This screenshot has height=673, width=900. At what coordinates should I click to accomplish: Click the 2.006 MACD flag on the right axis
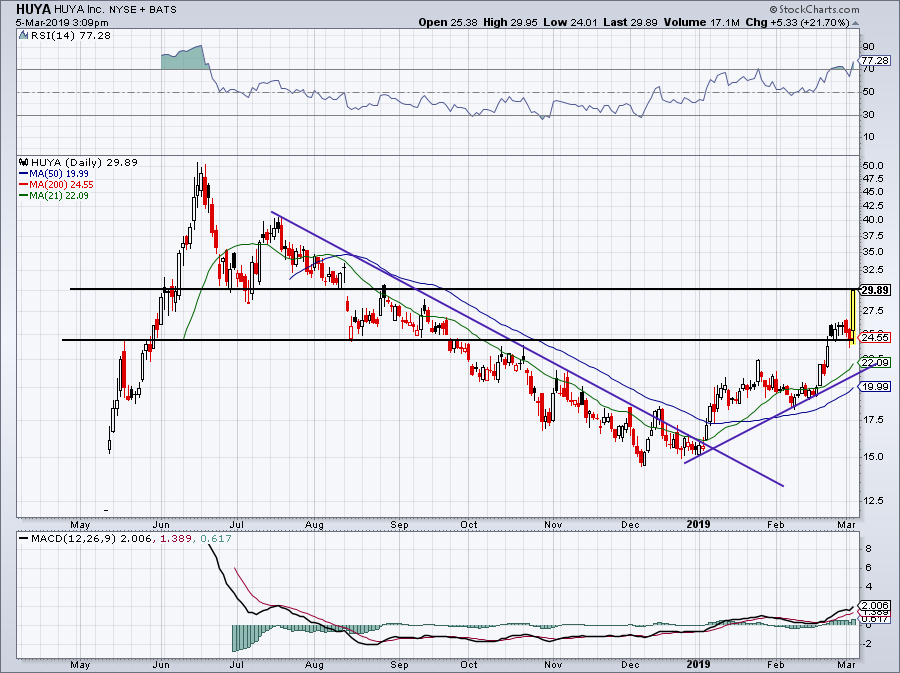tap(876, 605)
